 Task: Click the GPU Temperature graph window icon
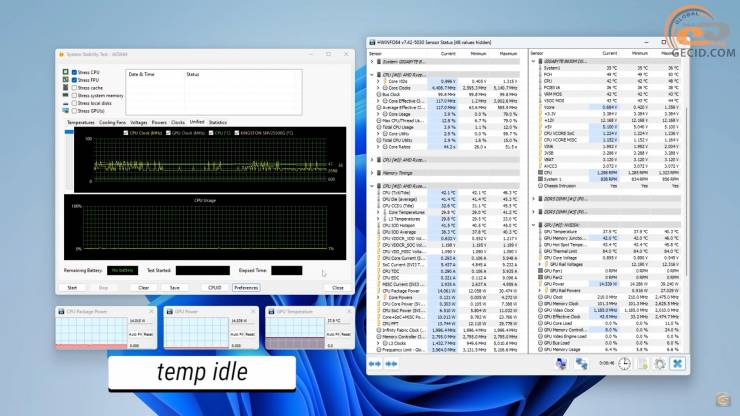pos(271,312)
